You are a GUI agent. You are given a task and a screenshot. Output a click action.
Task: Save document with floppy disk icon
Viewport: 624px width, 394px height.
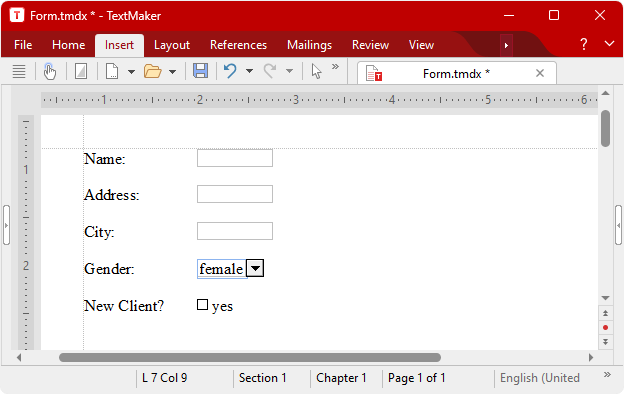(201, 71)
